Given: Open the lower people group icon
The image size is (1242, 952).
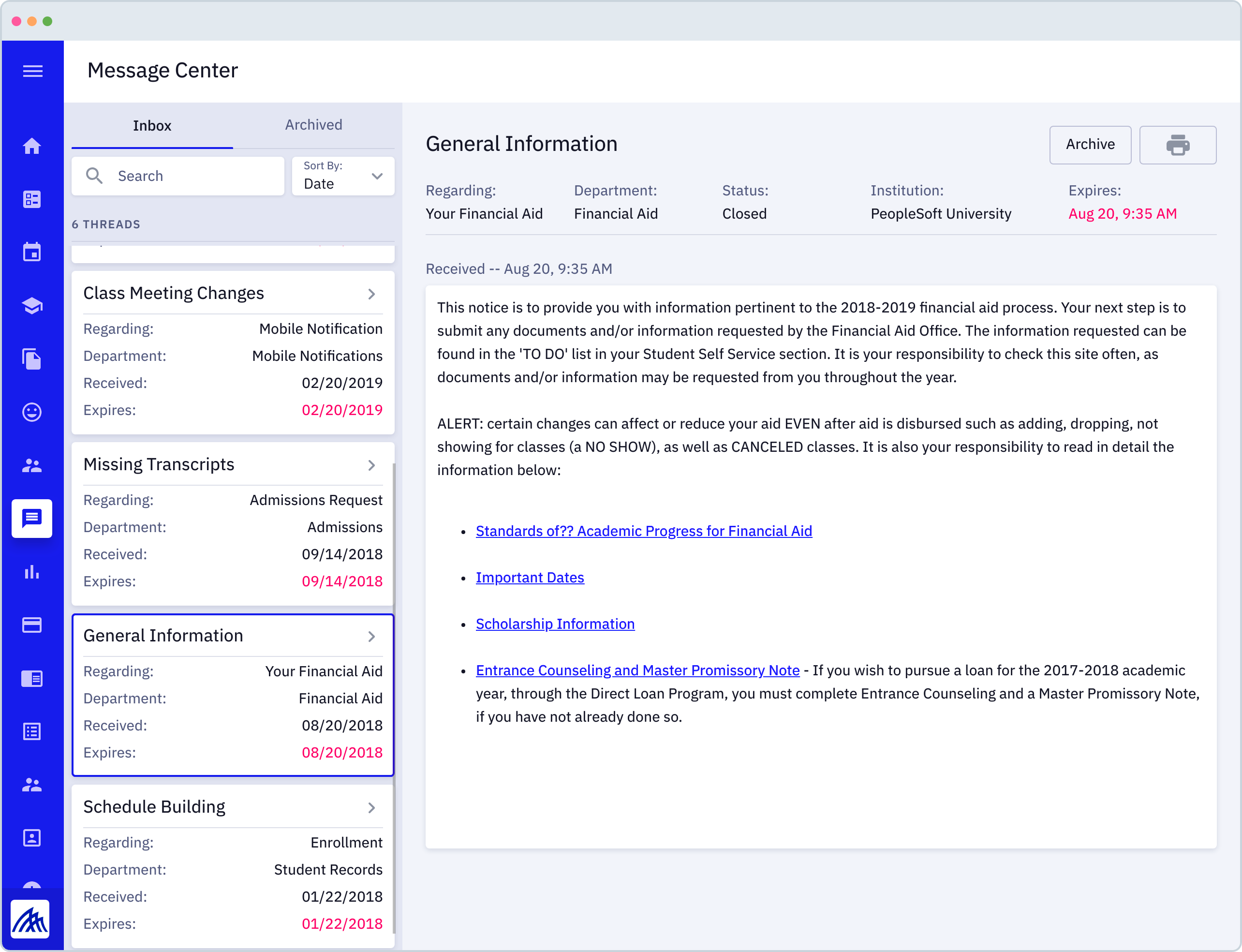Looking at the screenshot, I should click(x=32, y=785).
